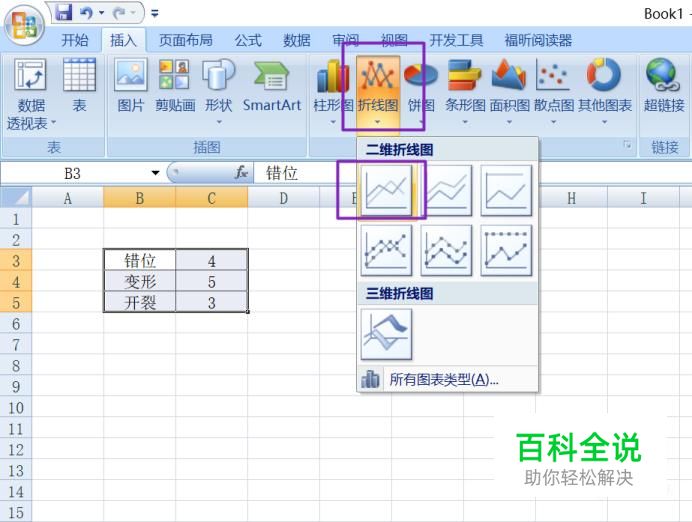
Task: Open chart group dialog launcher
Action: click(x=627, y=144)
